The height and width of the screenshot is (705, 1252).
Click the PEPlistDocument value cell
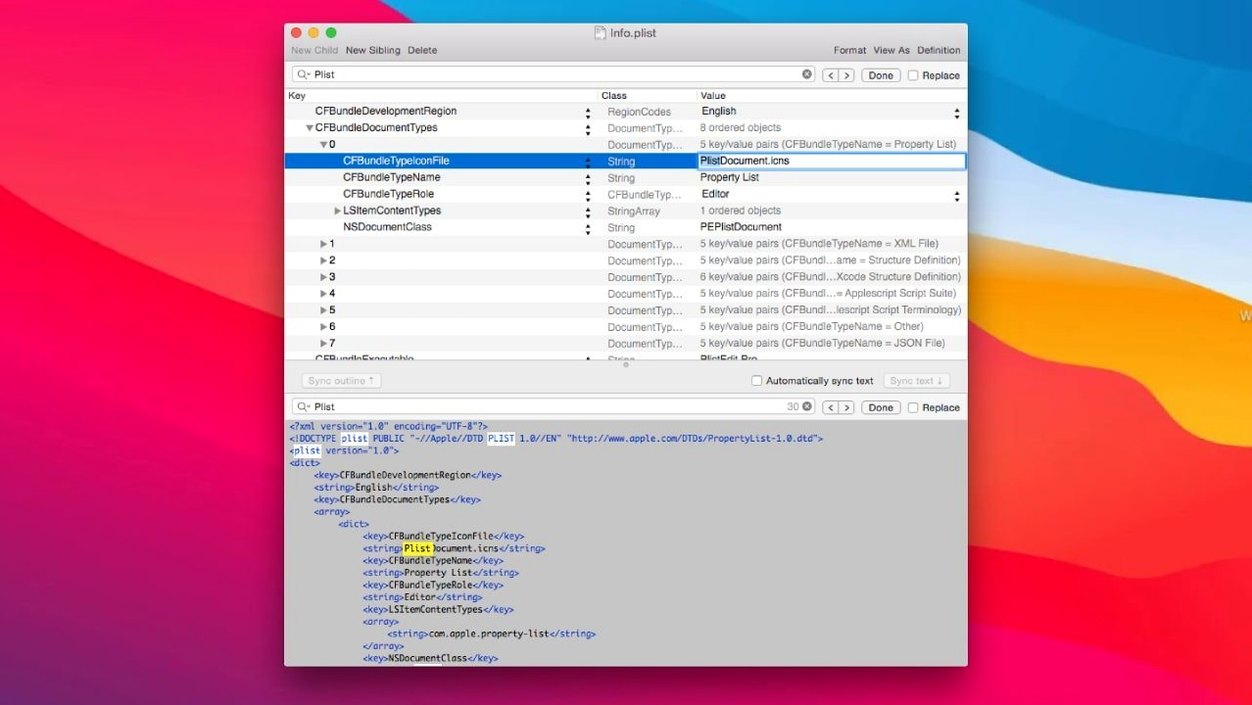(x=741, y=227)
